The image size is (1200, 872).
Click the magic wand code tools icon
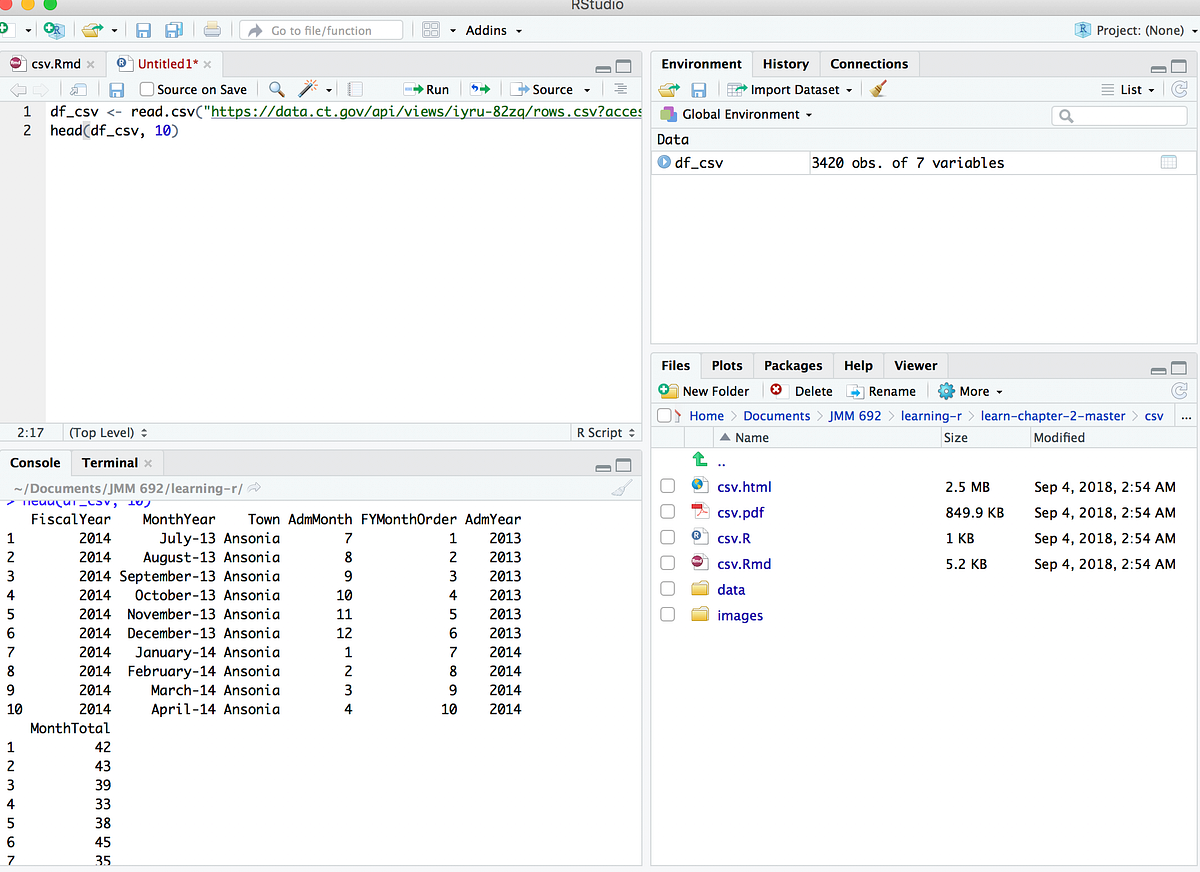point(305,88)
